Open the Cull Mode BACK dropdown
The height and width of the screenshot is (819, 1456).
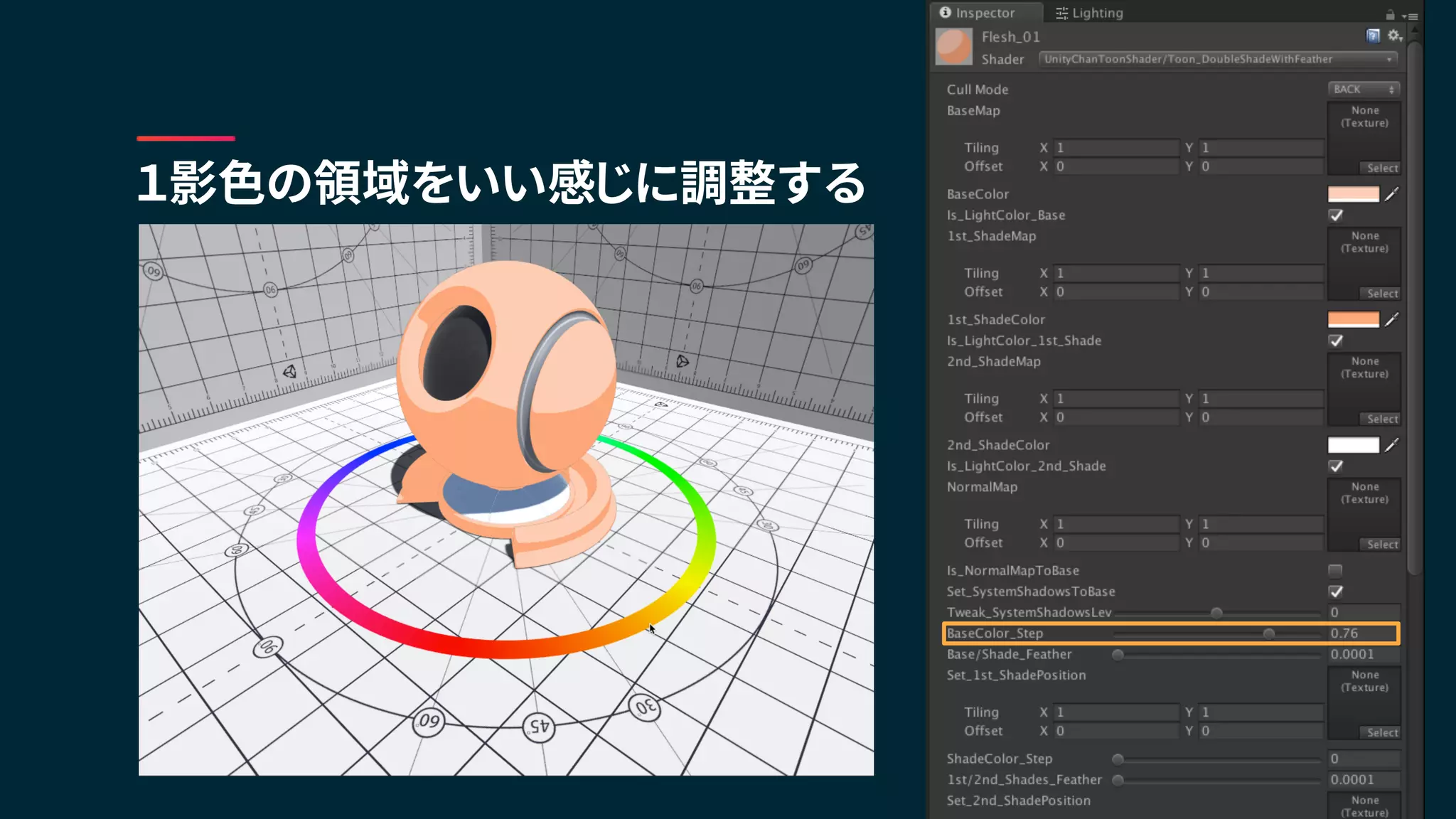1363,90
